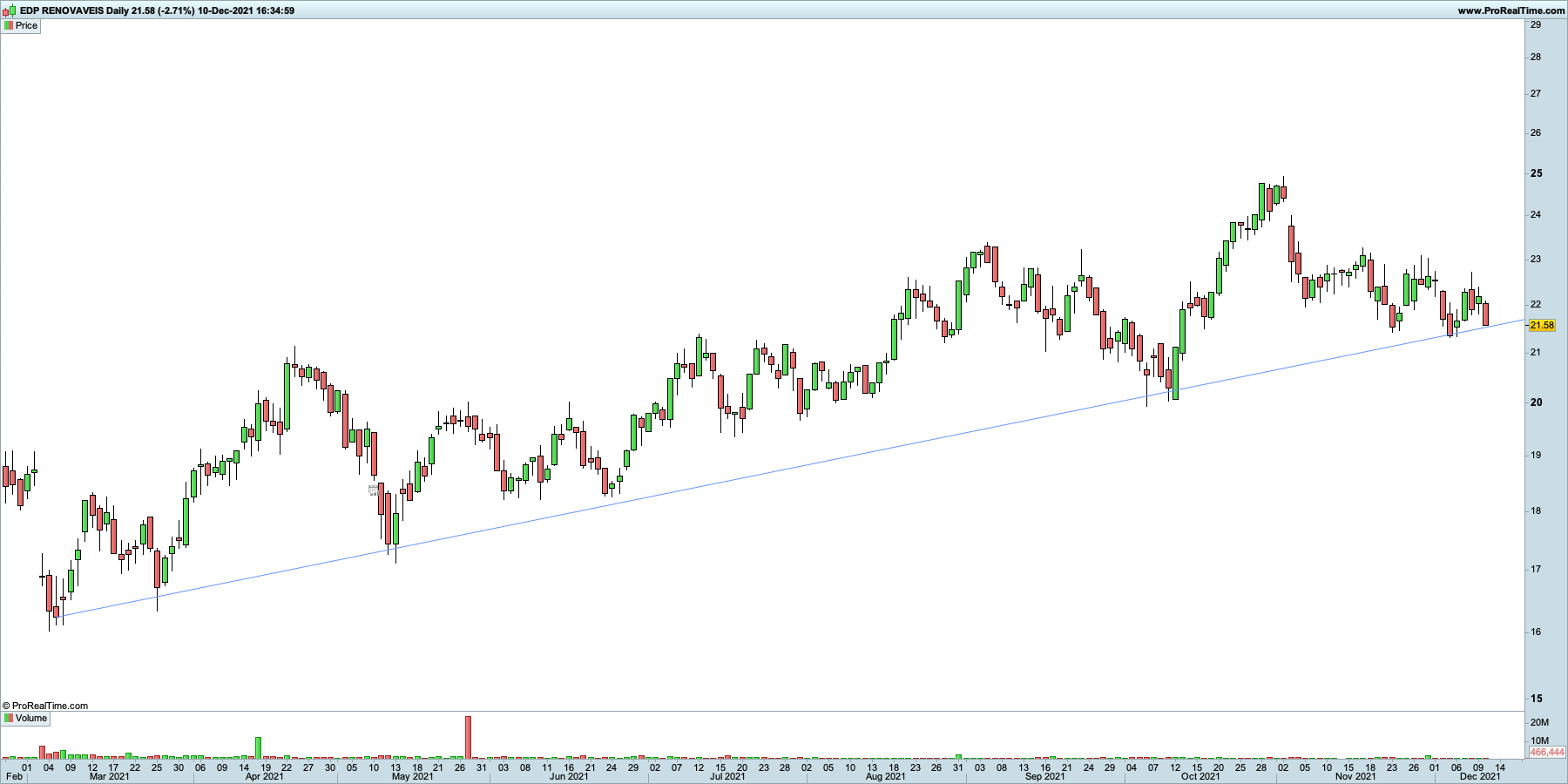Click the Aug 2021 label on the time axis
This screenshot has width=1568, height=784.
[x=886, y=776]
